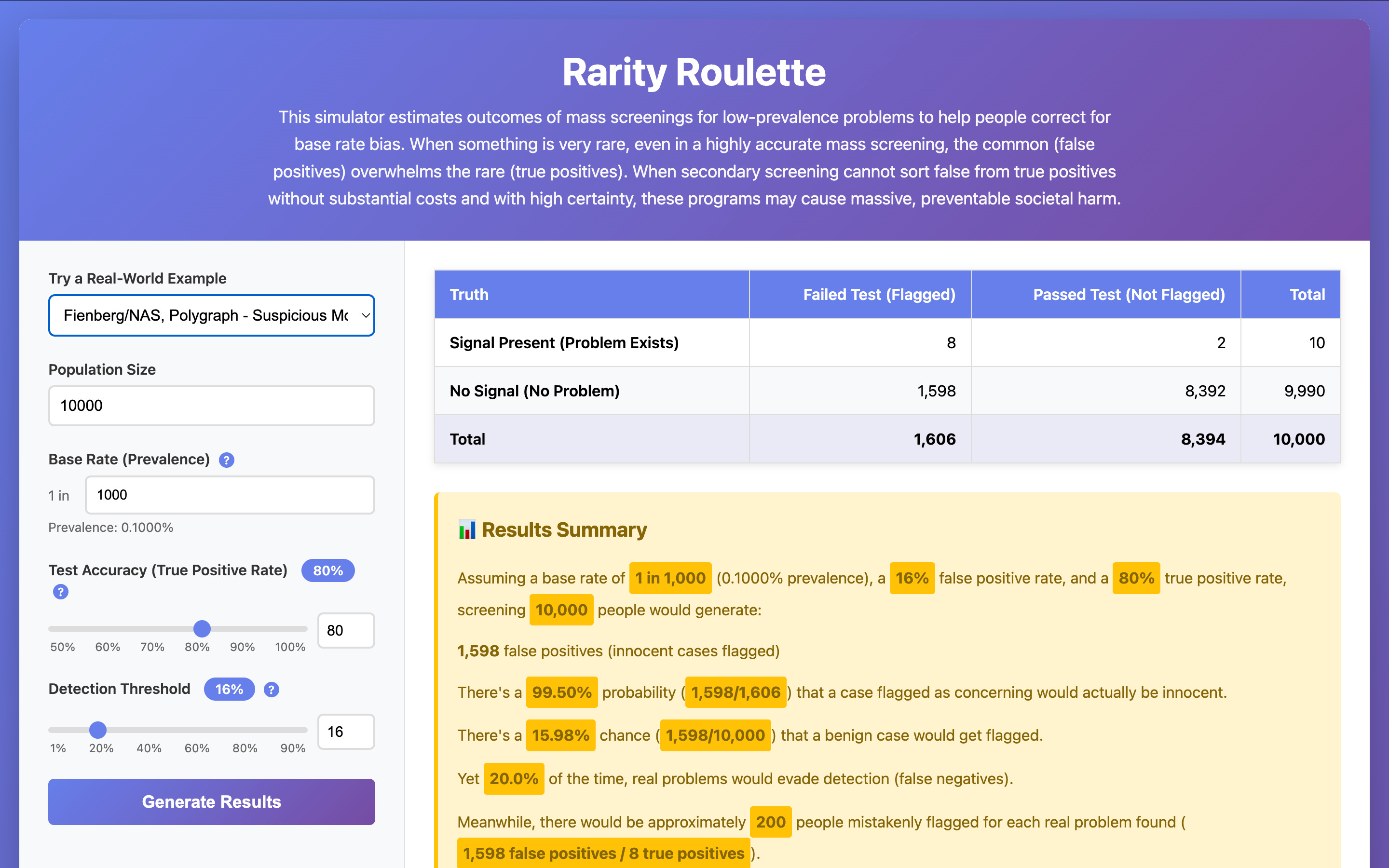Click the 16% Detection Threshold badge
Viewport: 1389px width, 868px height.
(x=229, y=690)
